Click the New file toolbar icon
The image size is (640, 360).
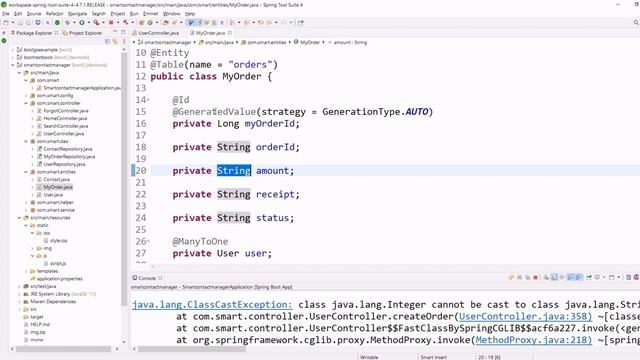coord(6,22)
